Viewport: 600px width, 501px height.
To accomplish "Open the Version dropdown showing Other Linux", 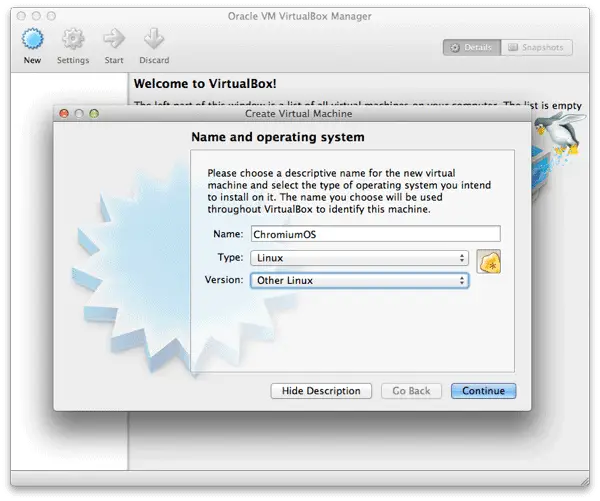I will [359, 281].
